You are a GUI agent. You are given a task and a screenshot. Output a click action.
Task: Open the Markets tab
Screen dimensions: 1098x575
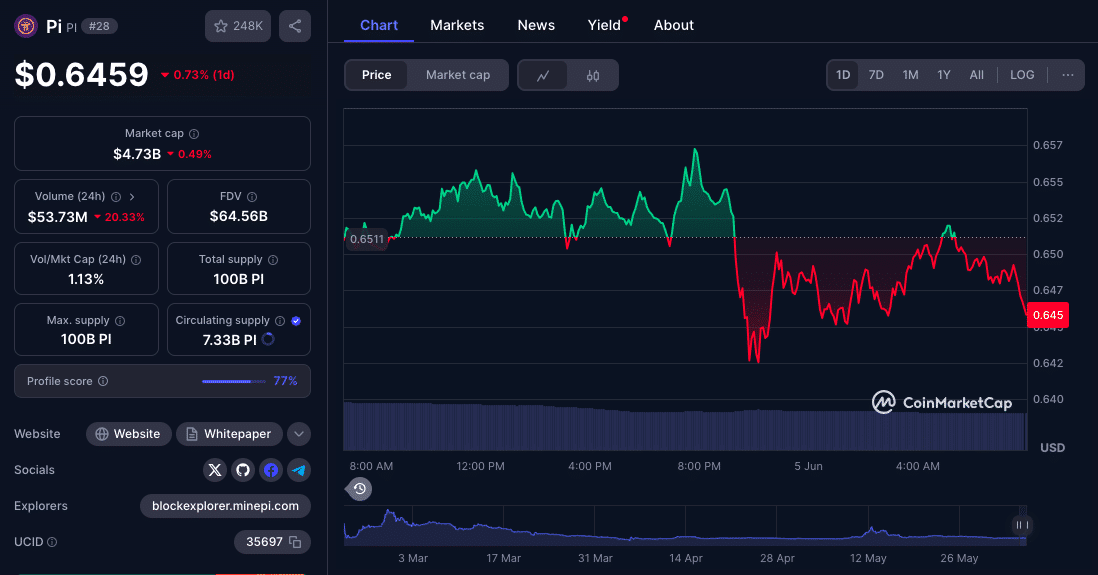457,25
